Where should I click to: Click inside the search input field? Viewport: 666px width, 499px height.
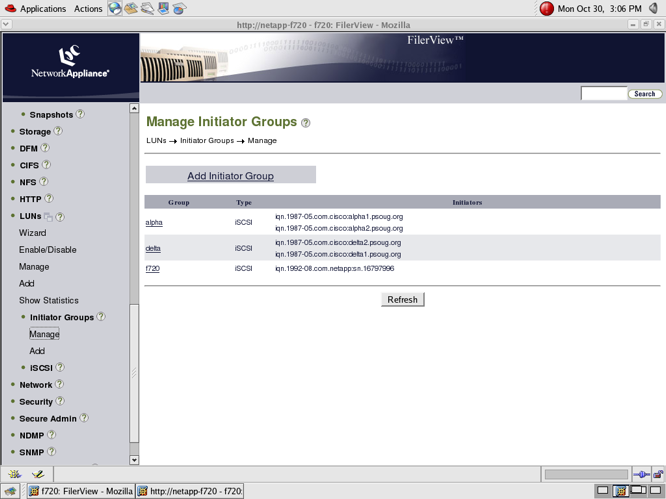pos(604,93)
